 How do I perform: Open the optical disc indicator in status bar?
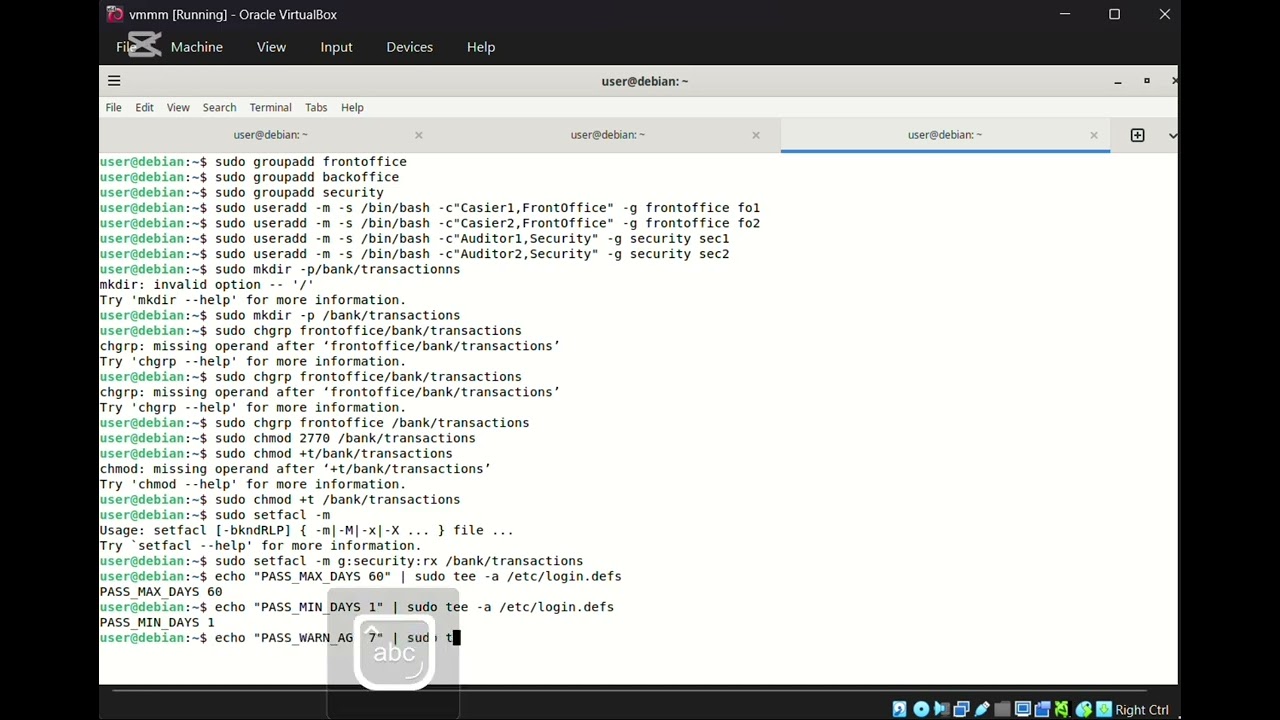pyautogui.click(x=920, y=710)
